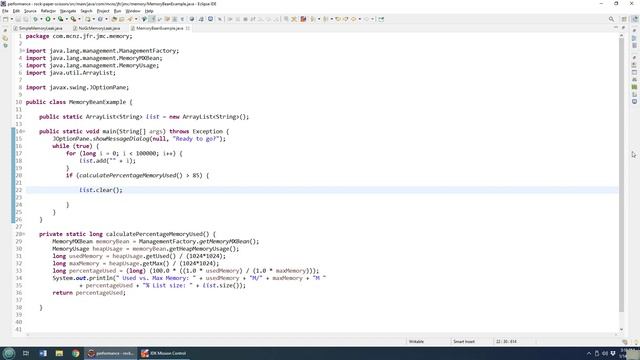
Task: Click the minimize editor area icon
Action: [x=616, y=28]
